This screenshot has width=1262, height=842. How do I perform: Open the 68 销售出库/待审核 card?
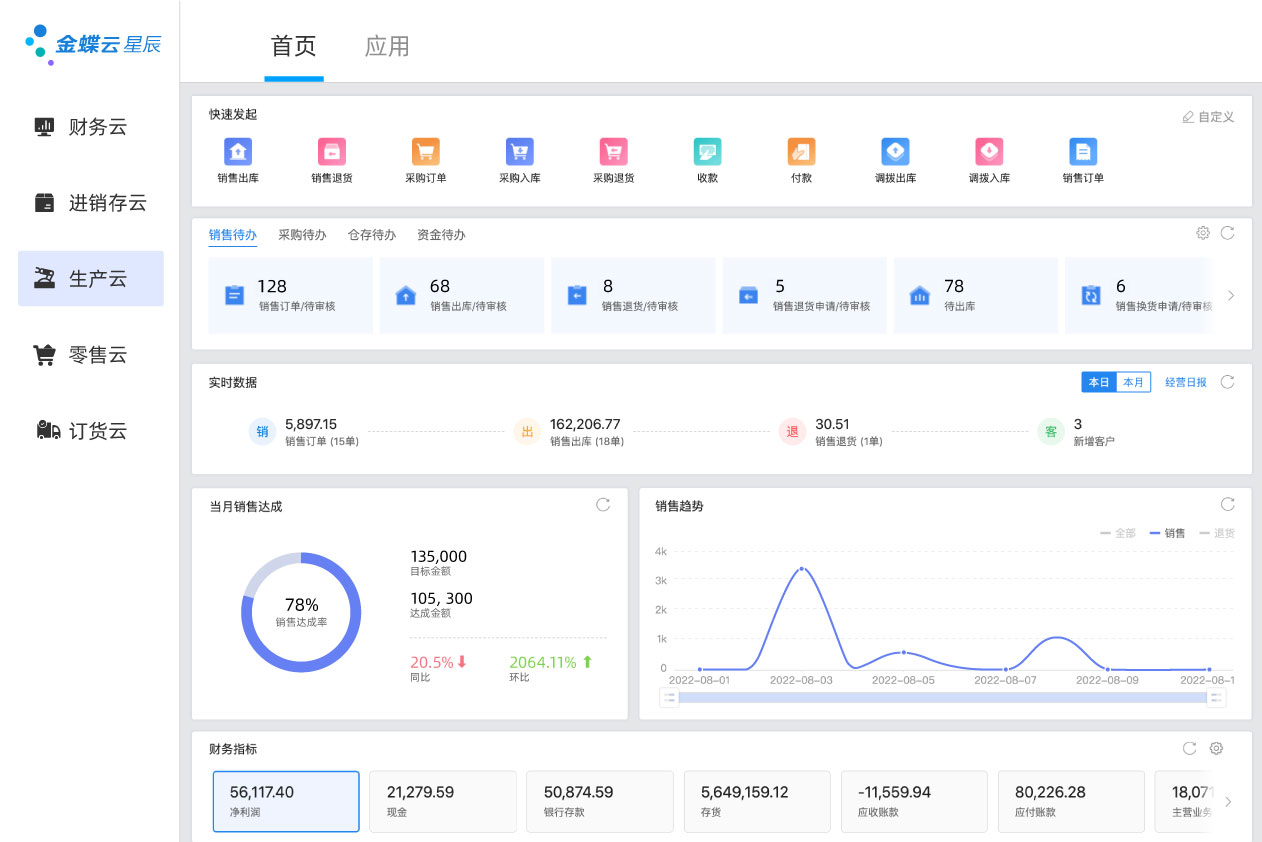tap(462, 295)
